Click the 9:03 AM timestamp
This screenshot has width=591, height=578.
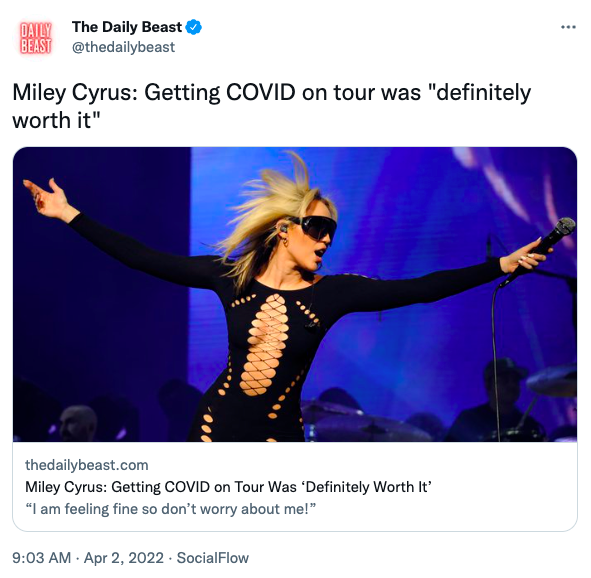point(41,558)
